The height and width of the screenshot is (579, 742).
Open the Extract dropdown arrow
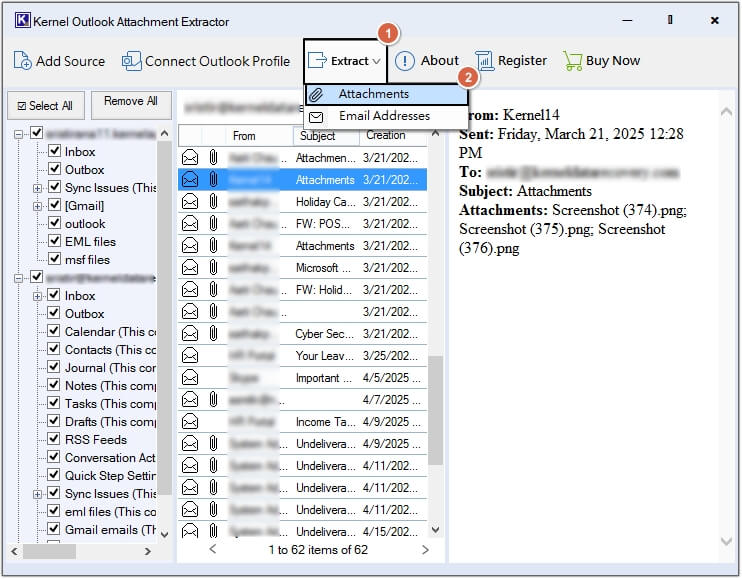376,61
